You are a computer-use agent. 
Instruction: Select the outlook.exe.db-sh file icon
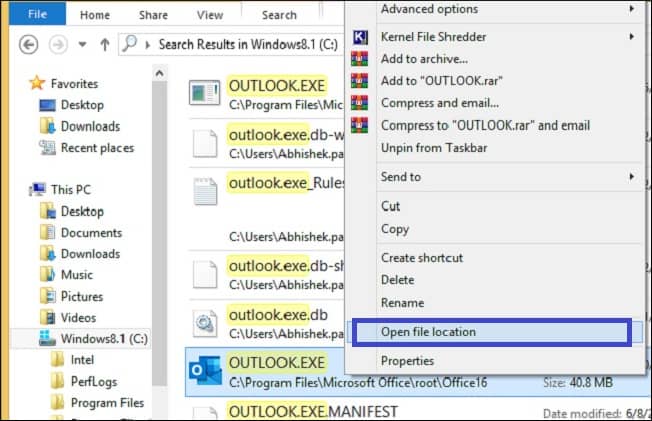click(205, 275)
